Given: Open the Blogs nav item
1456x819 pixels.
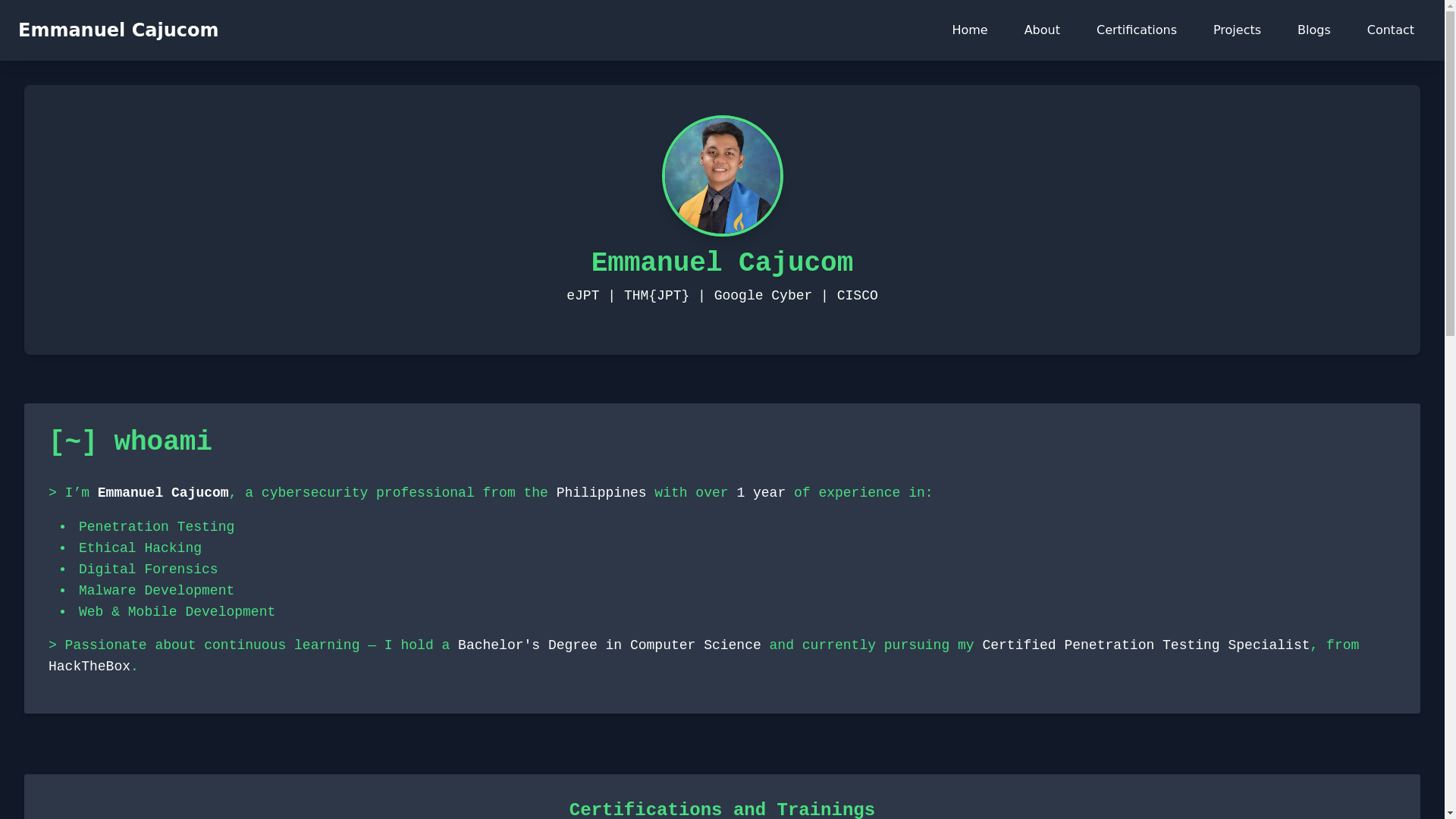Looking at the screenshot, I should [x=1313, y=30].
